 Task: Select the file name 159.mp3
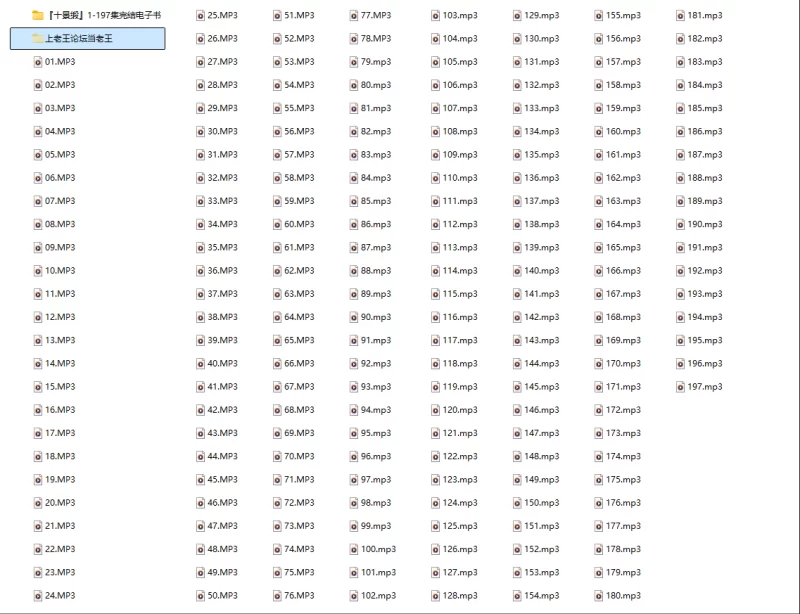coord(623,108)
